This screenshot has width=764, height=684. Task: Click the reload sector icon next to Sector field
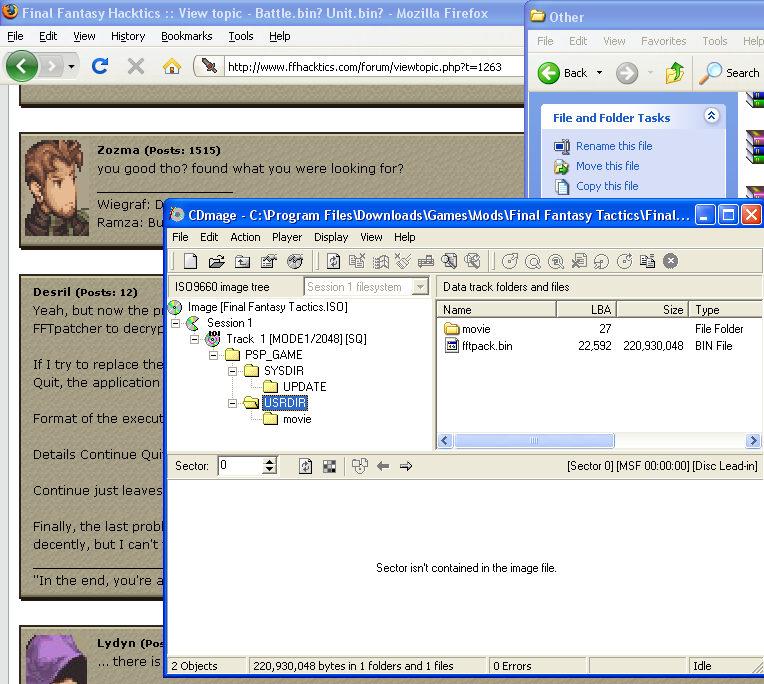306,466
